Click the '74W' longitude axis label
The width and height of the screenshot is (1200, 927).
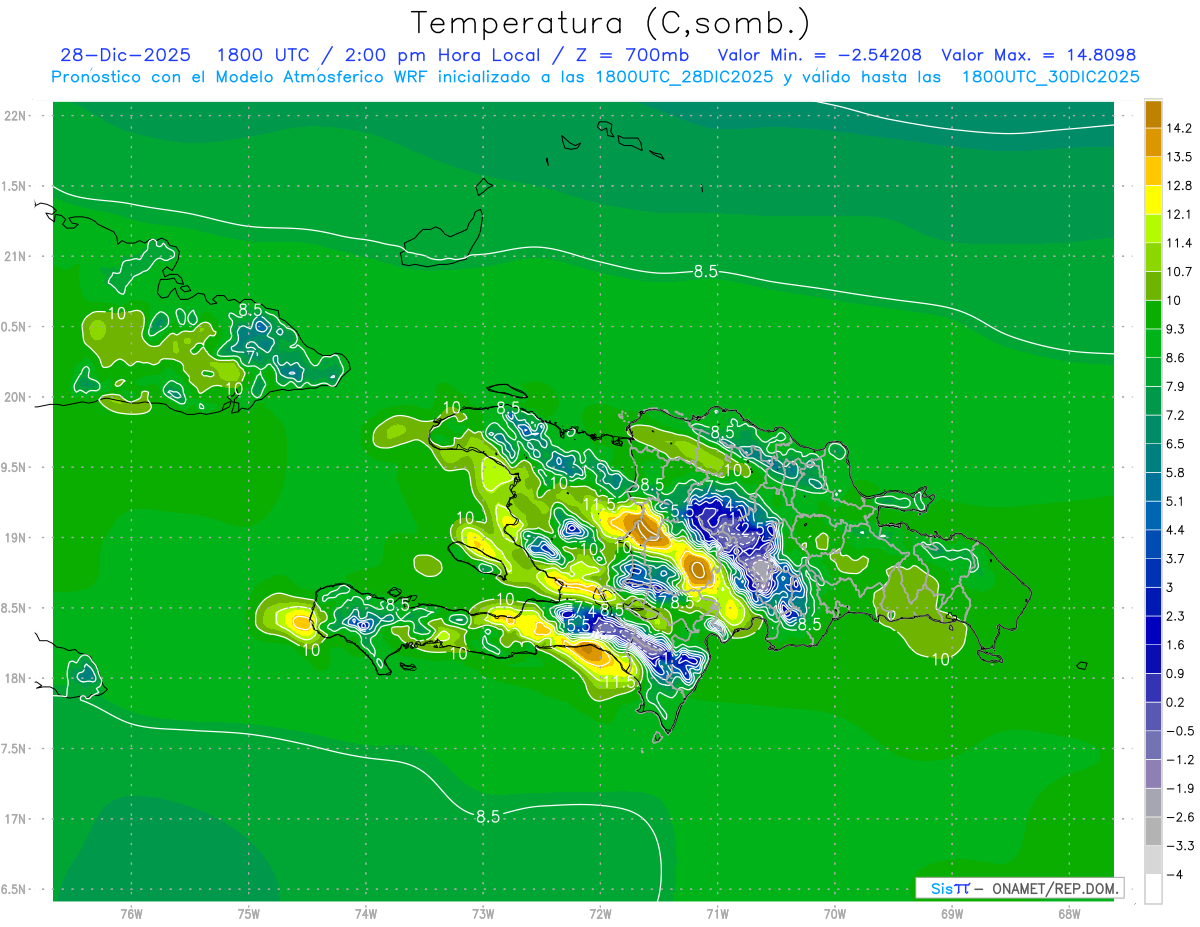366,913
